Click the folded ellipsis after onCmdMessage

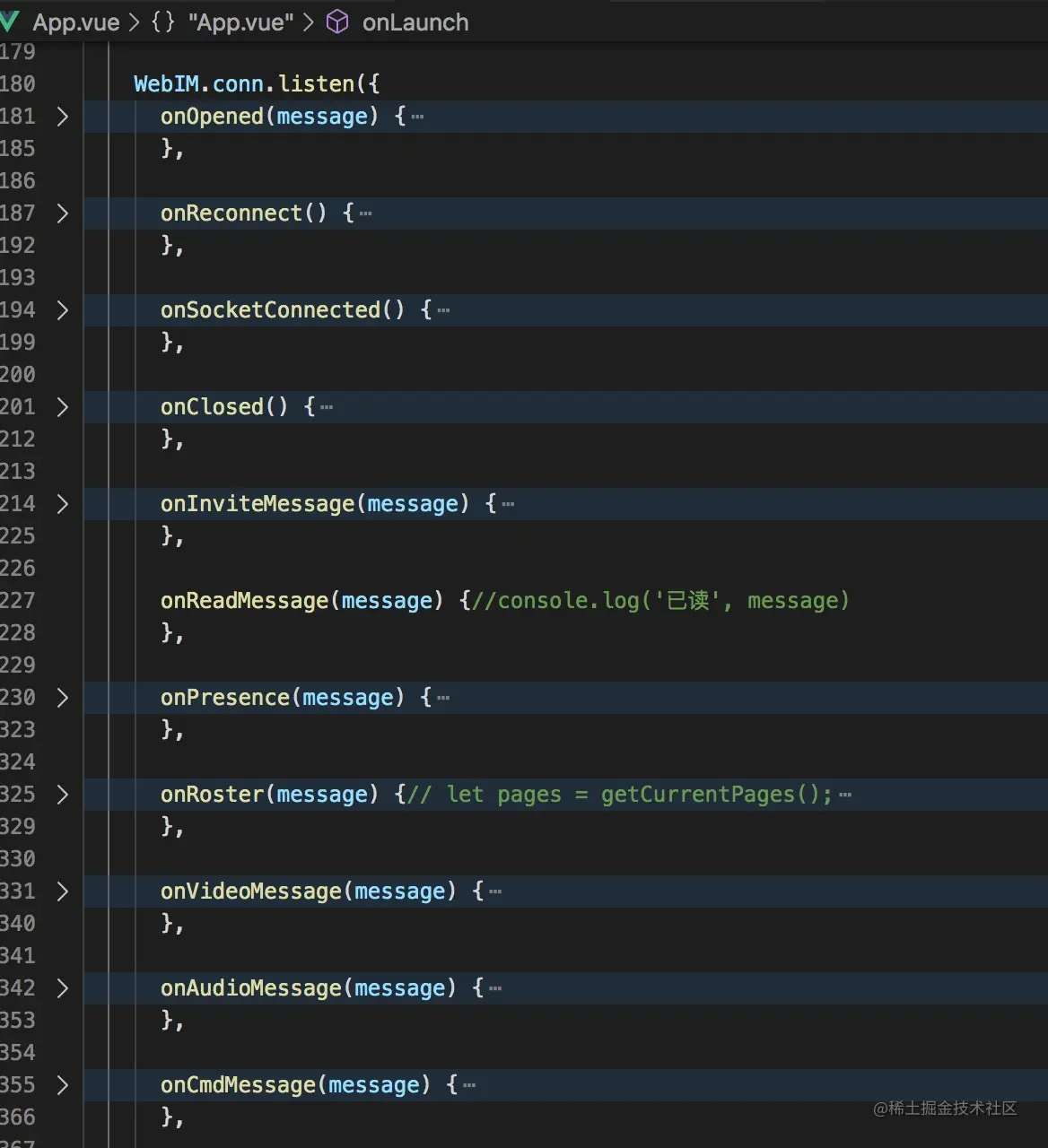coord(469,1085)
